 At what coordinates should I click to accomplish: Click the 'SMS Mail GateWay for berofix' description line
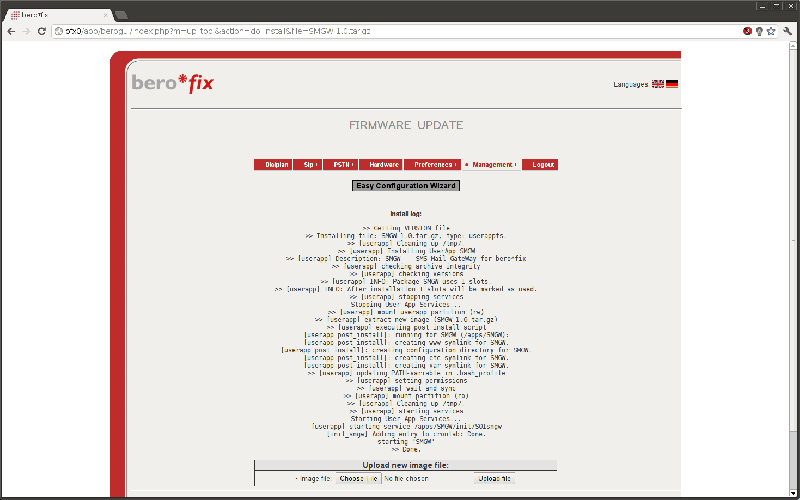coord(406,259)
